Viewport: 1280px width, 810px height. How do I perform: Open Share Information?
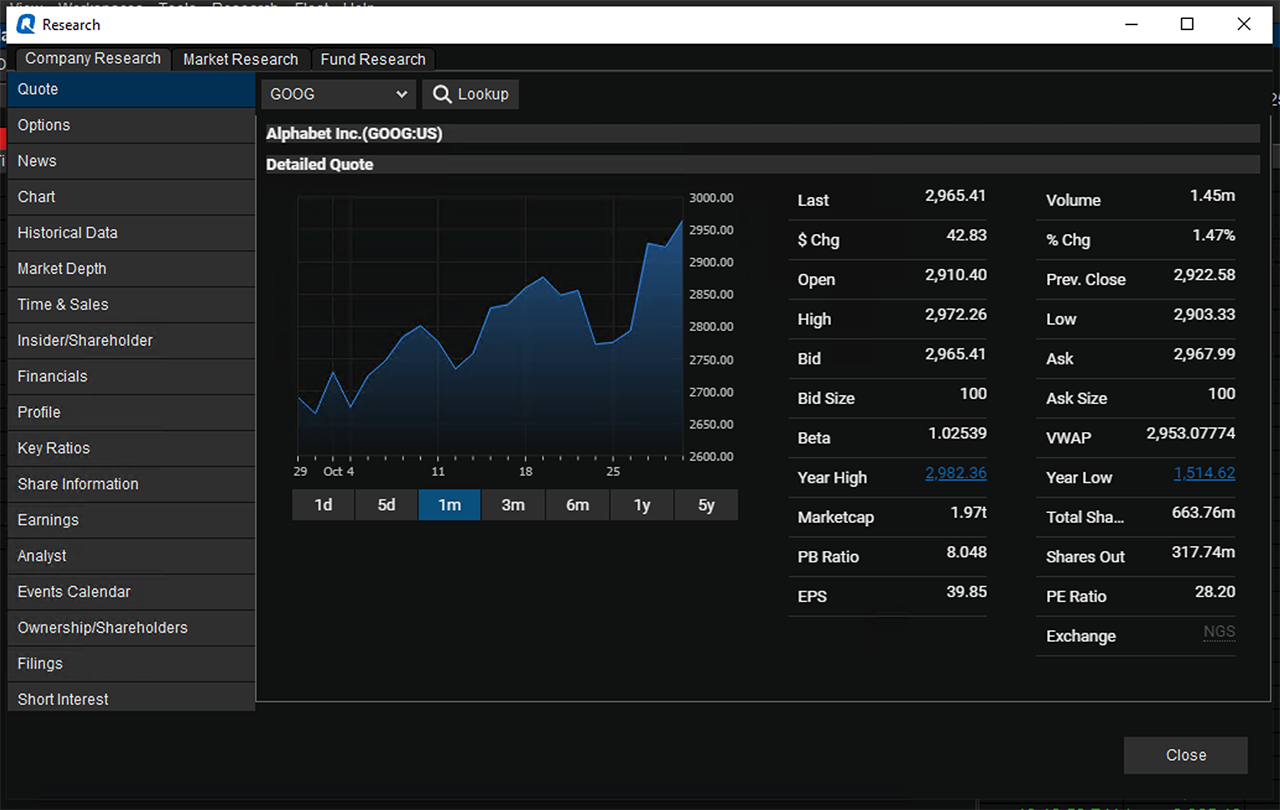pyautogui.click(x=131, y=484)
